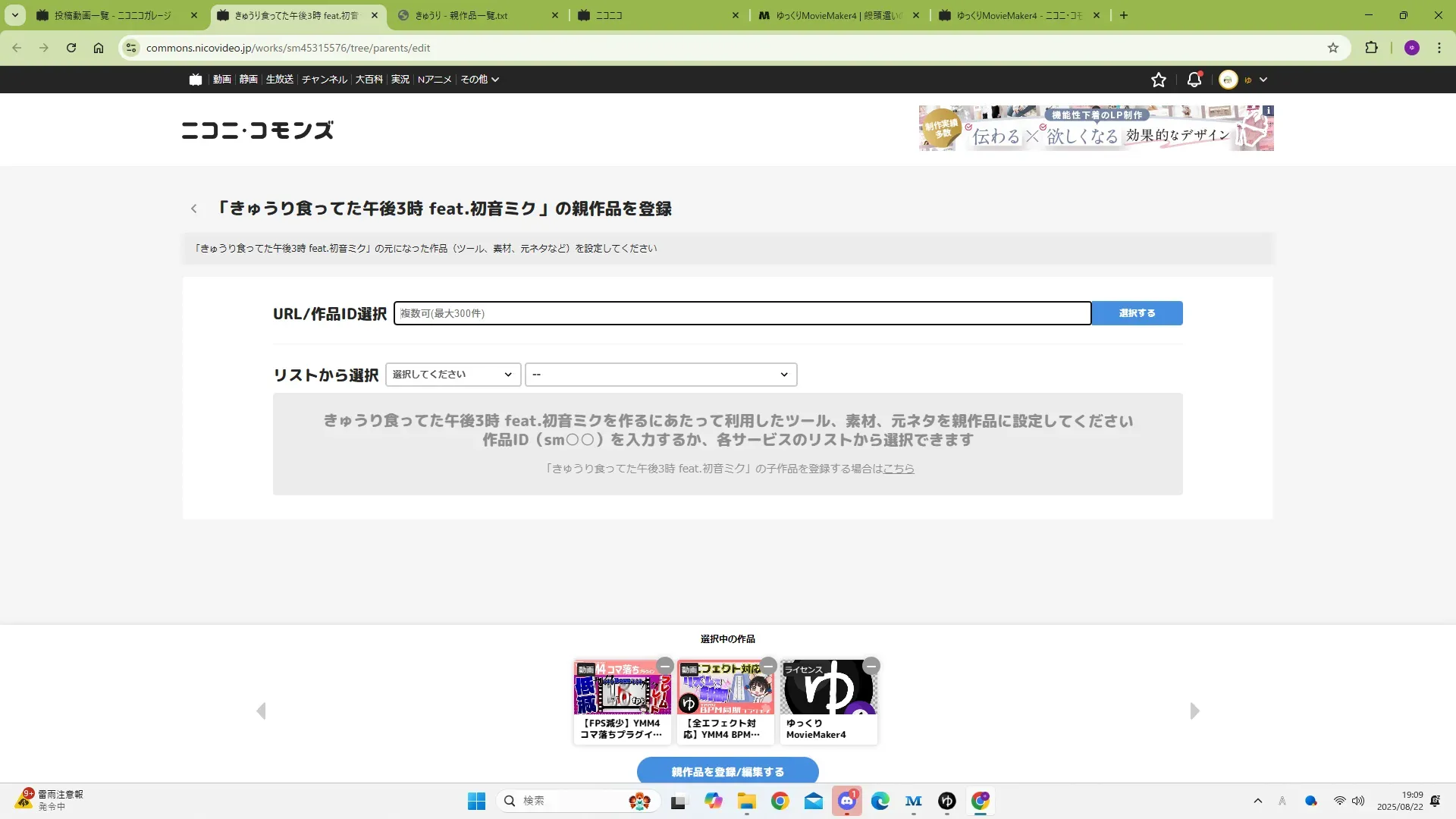Remove ゆっくりMovieMaker4 from selected works
Image resolution: width=1456 pixels, height=819 pixels.
871,666
